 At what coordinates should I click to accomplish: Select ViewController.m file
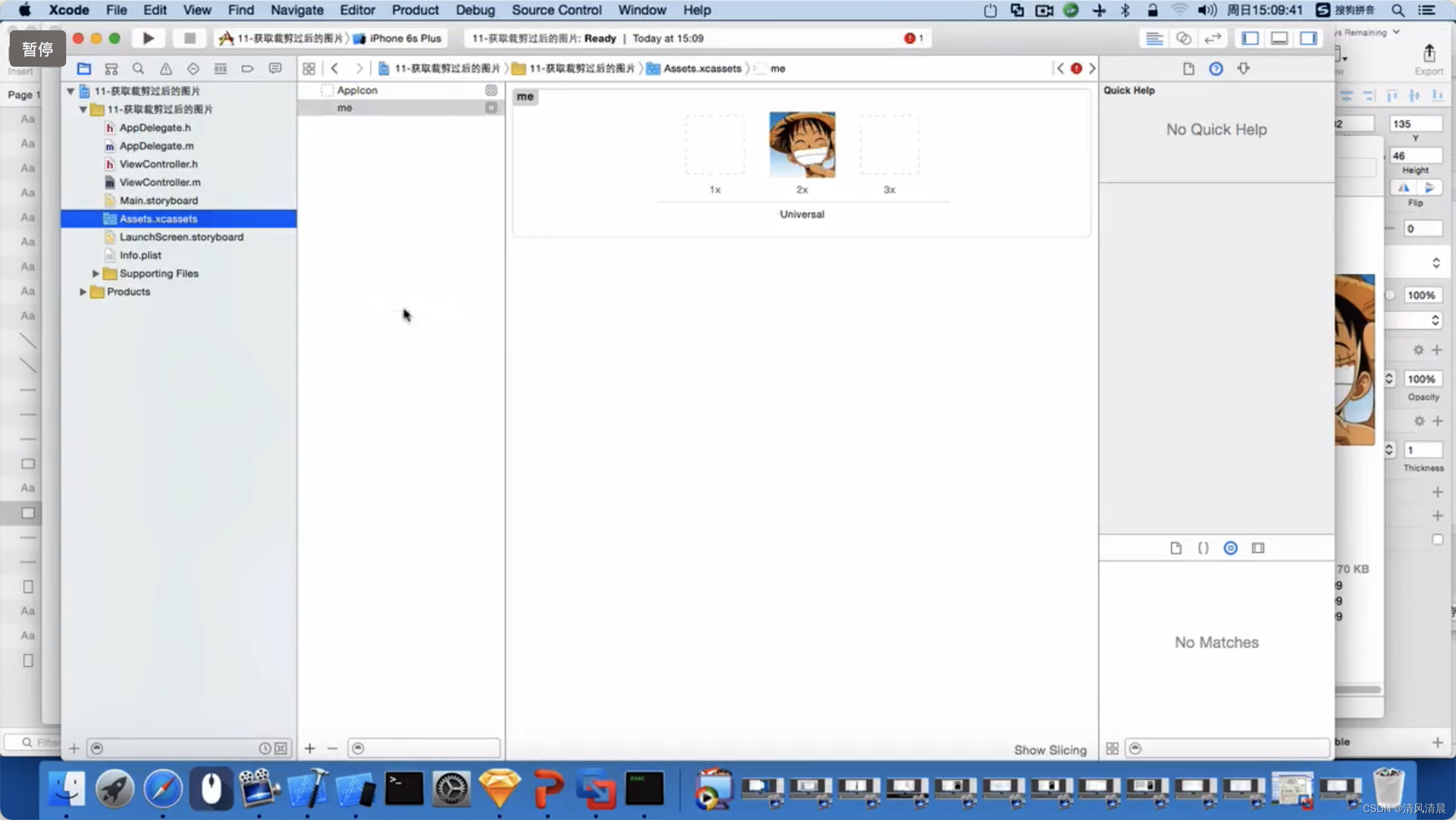pos(160,182)
